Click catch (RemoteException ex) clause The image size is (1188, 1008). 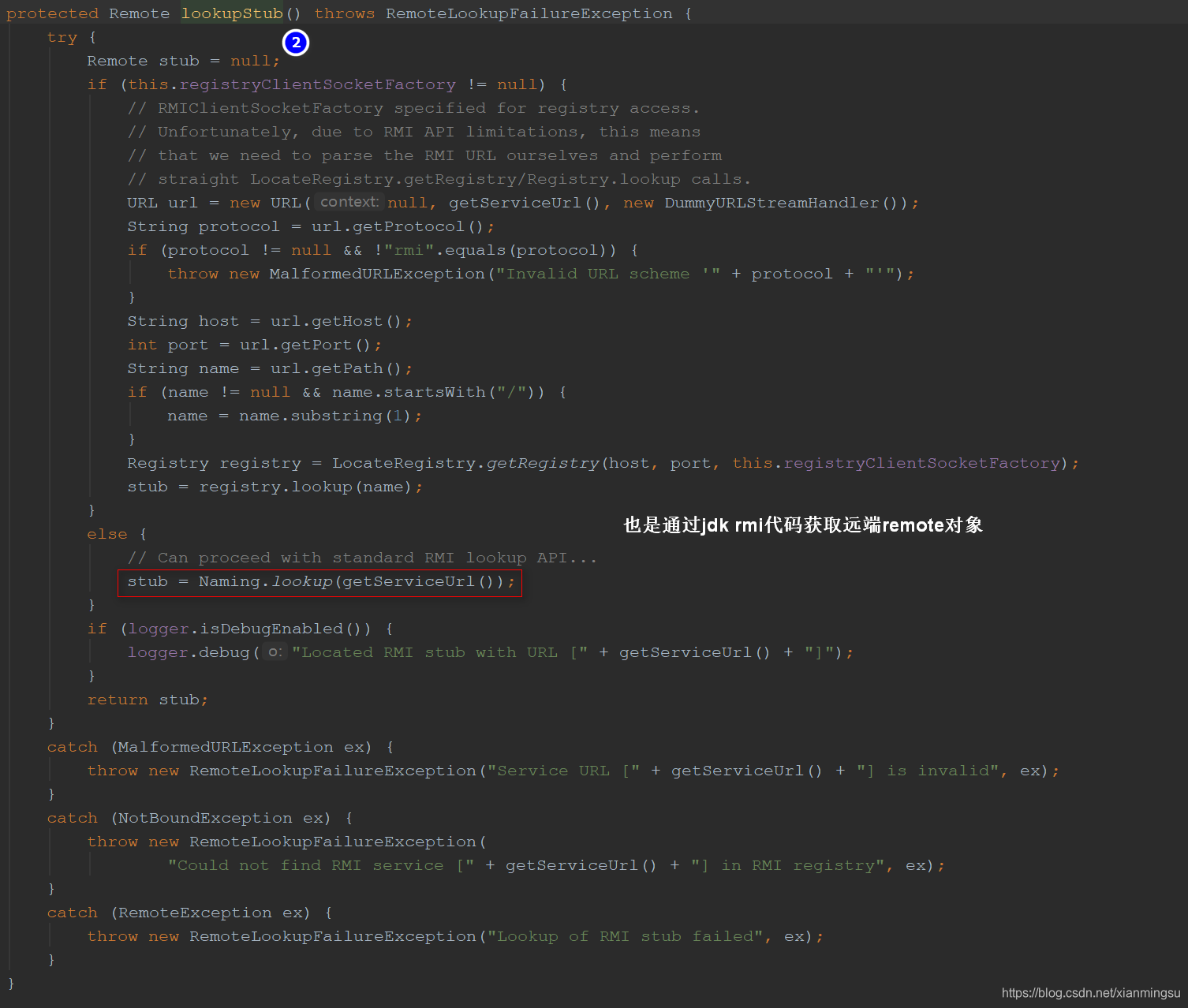179,913
